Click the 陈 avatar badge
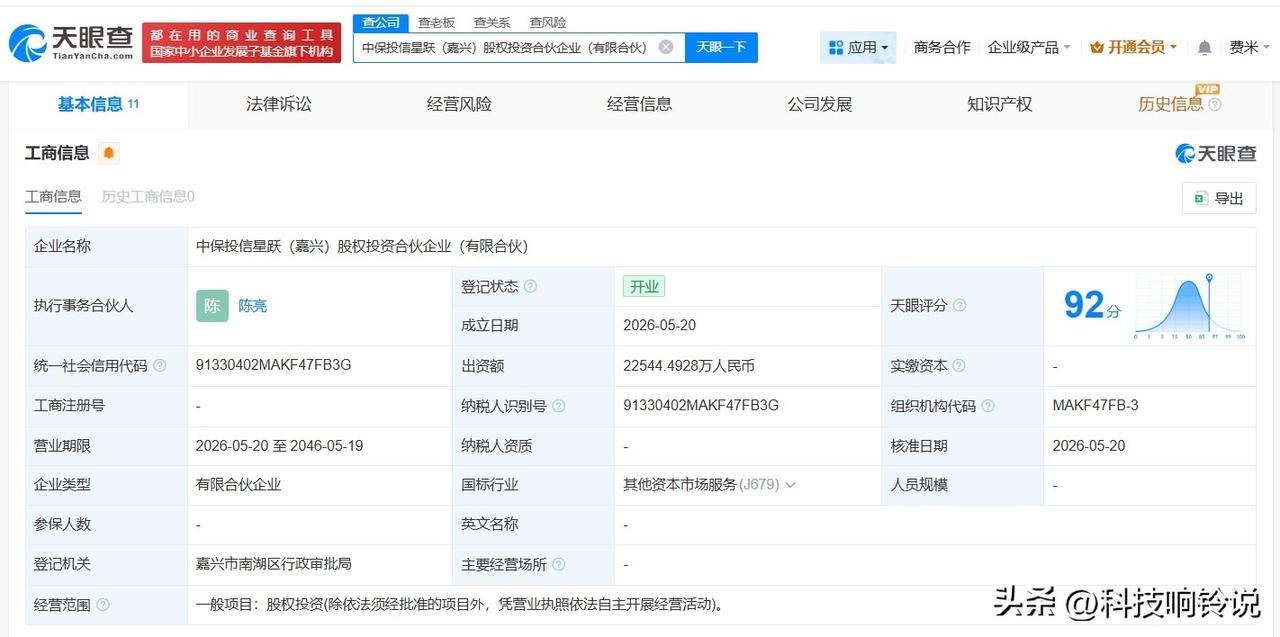 click(212, 306)
